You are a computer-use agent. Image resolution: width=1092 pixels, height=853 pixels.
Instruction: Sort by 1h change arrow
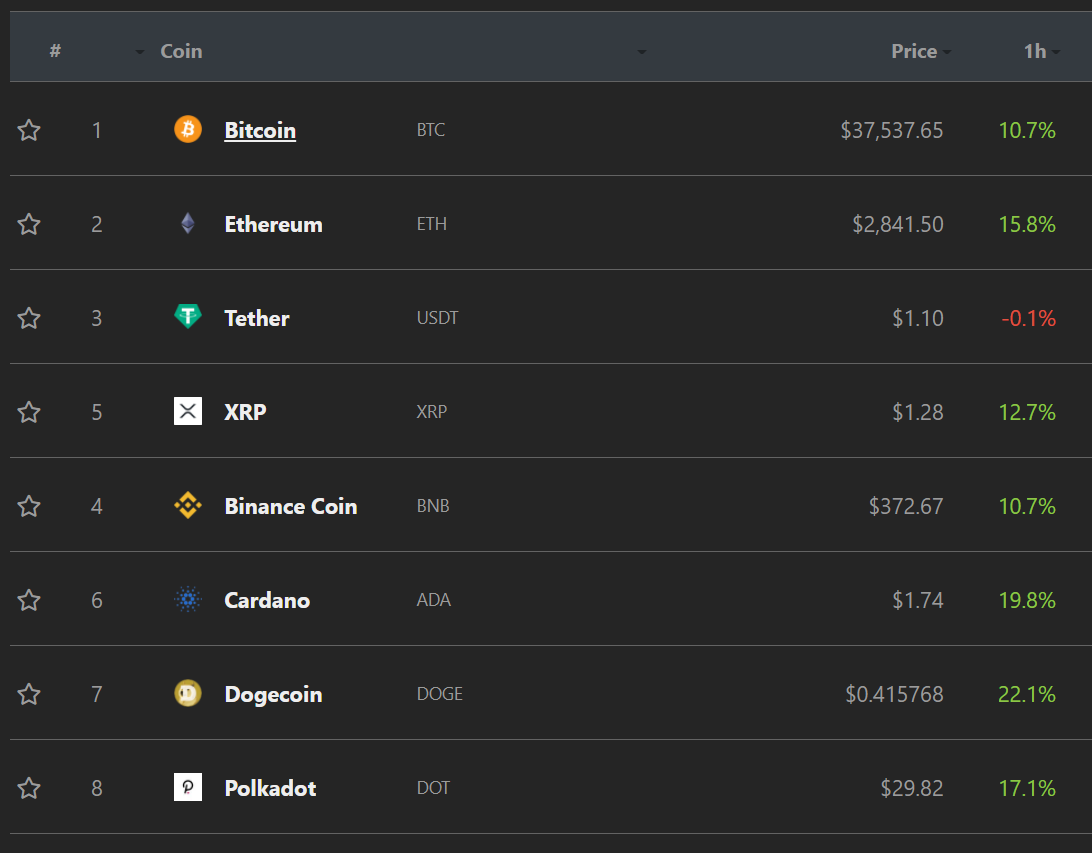pyautogui.click(x=1056, y=52)
